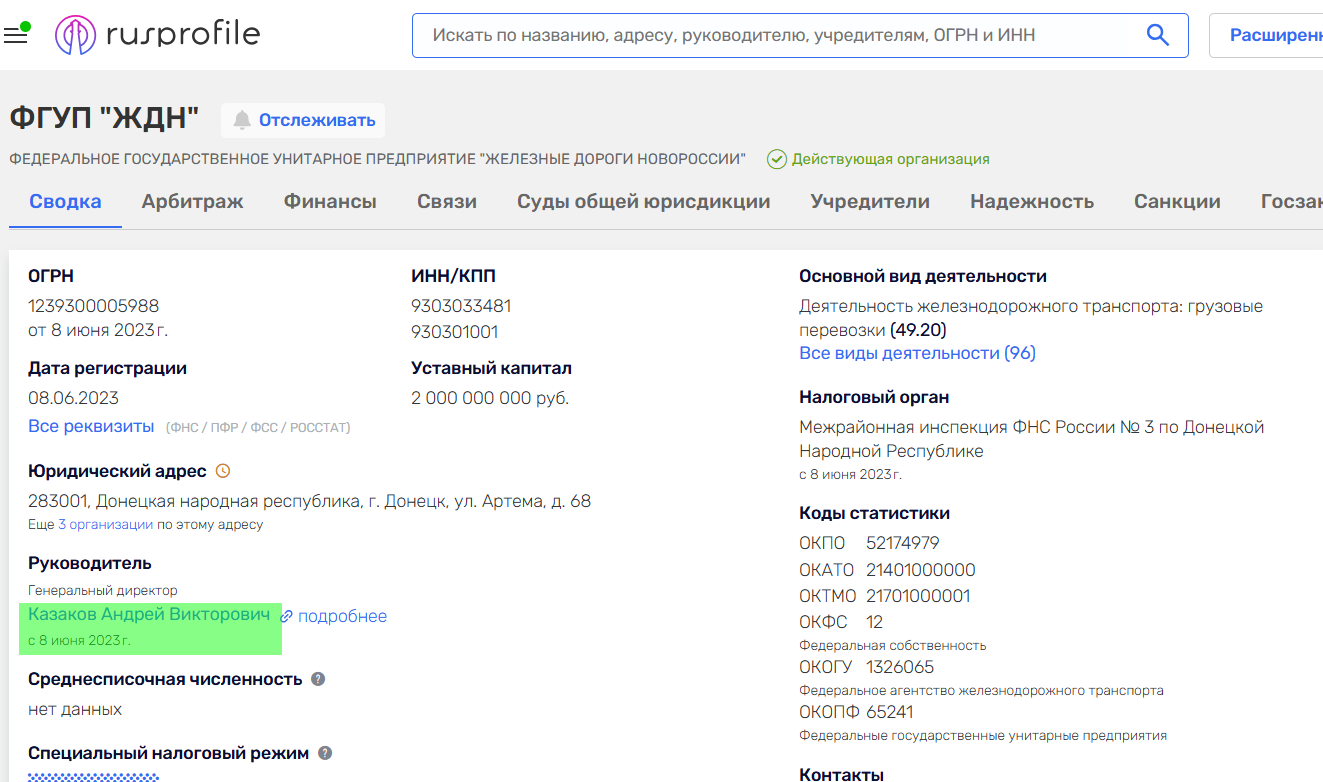Click the Расширенный search button
The width and height of the screenshot is (1323, 782).
point(1272,35)
